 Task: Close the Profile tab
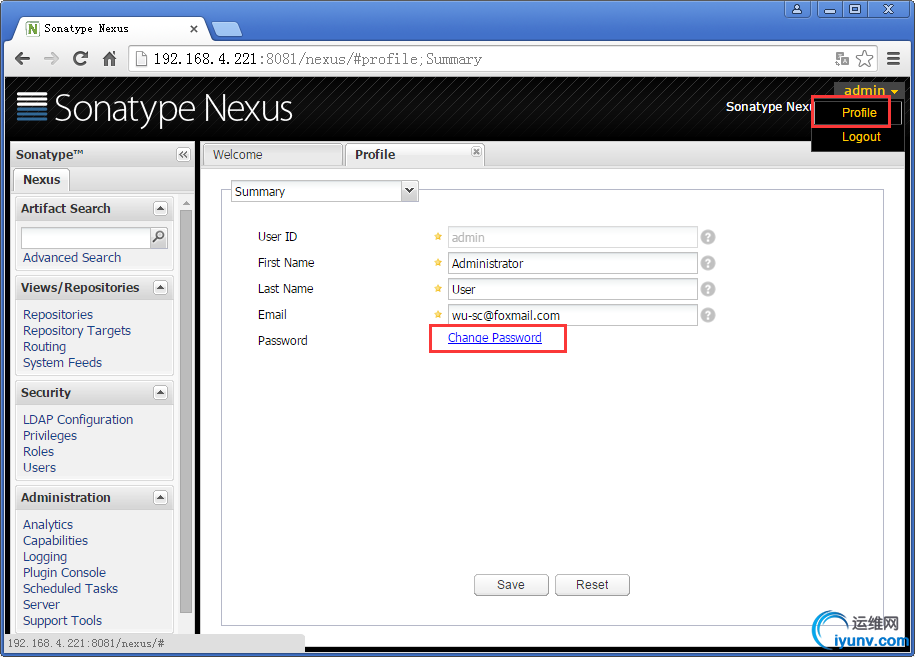pyautogui.click(x=476, y=152)
